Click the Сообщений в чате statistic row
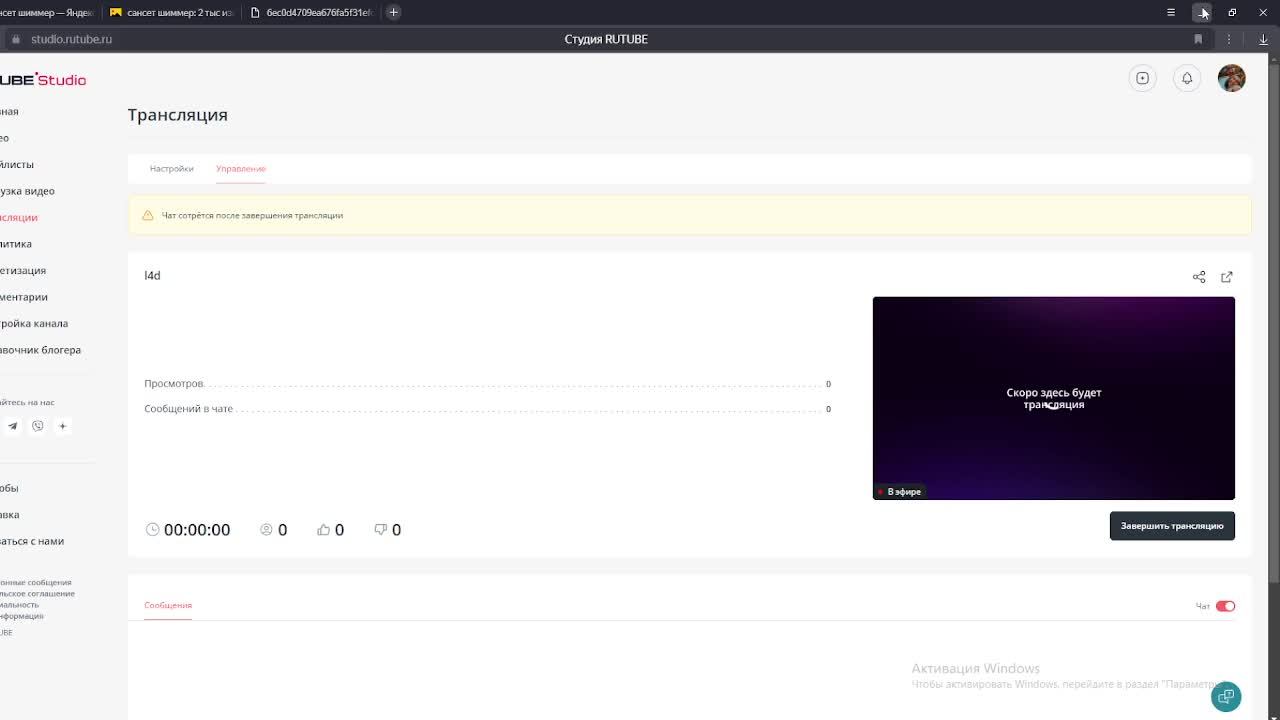 point(487,409)
